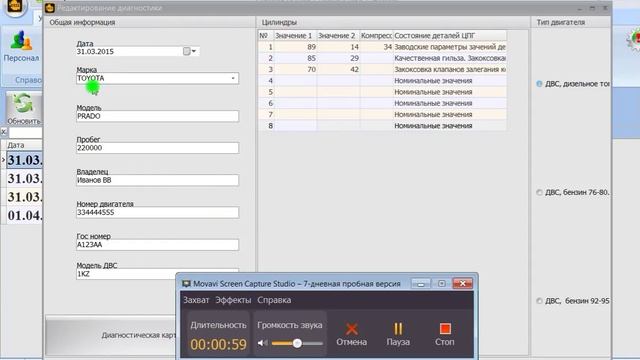Image resolution: width=640 pixels, height=360 pixels.
Task: Click the Диагностическая карта button
Action: (x=139, y=335)
